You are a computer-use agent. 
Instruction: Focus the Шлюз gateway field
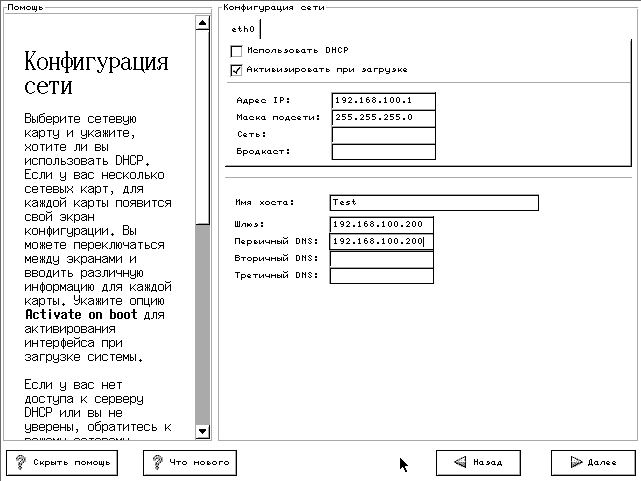[x=380, y=225]
